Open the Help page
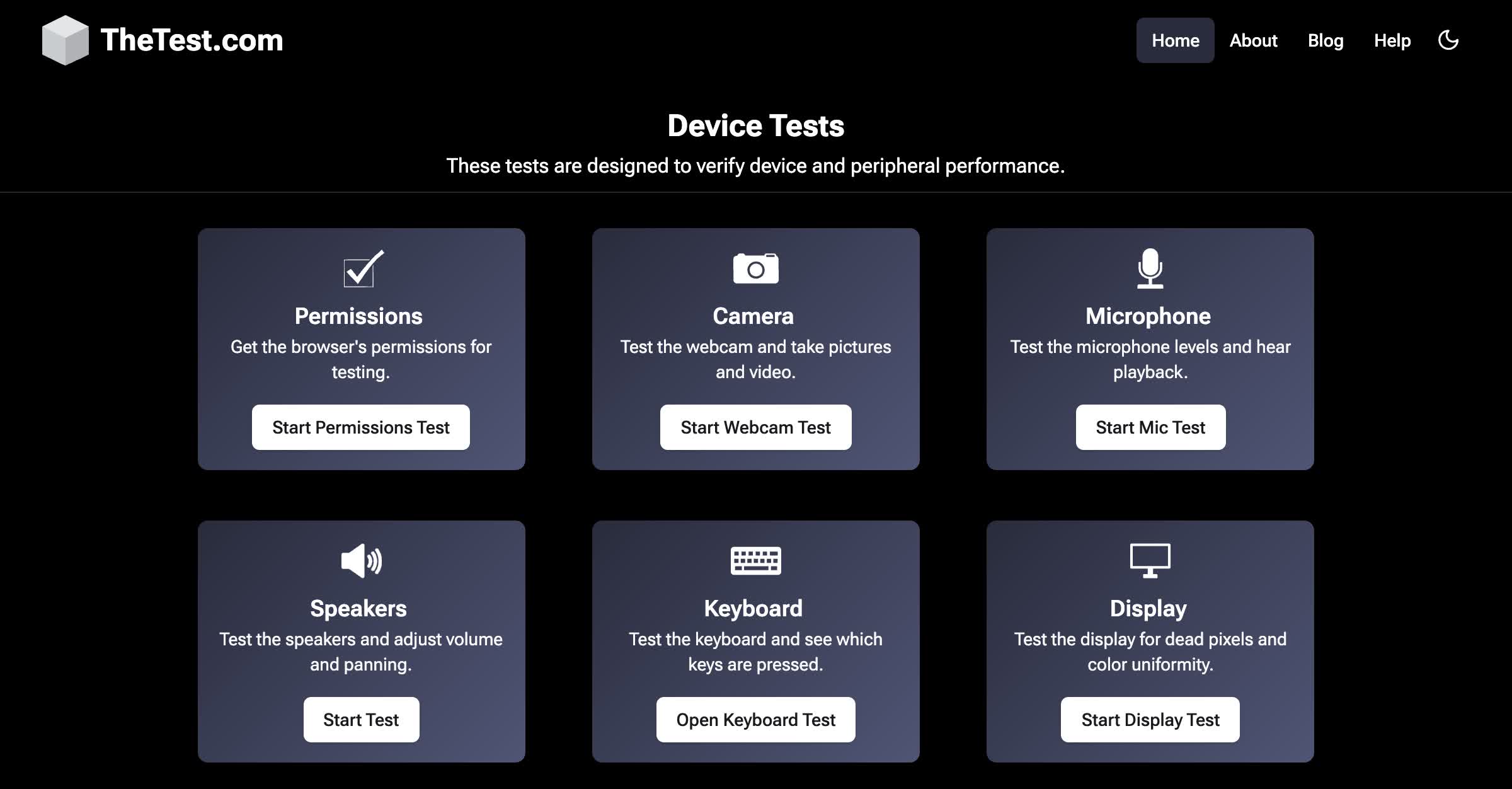 [x=1392, y=40]
